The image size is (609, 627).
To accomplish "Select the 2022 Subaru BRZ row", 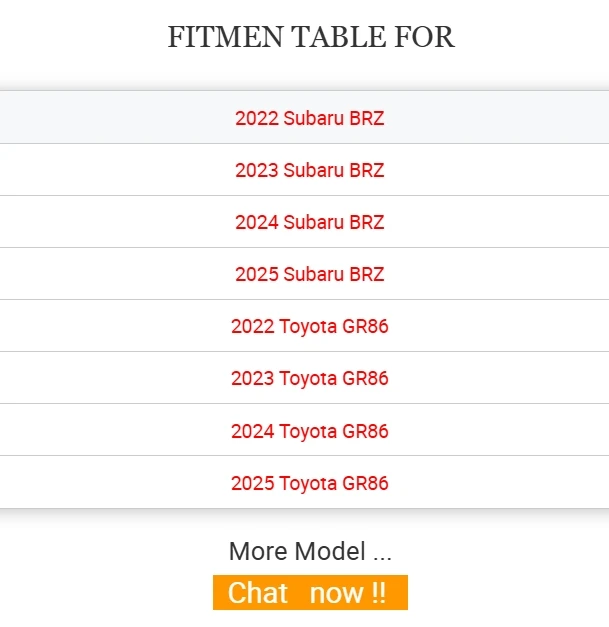I will pos(304,117).
